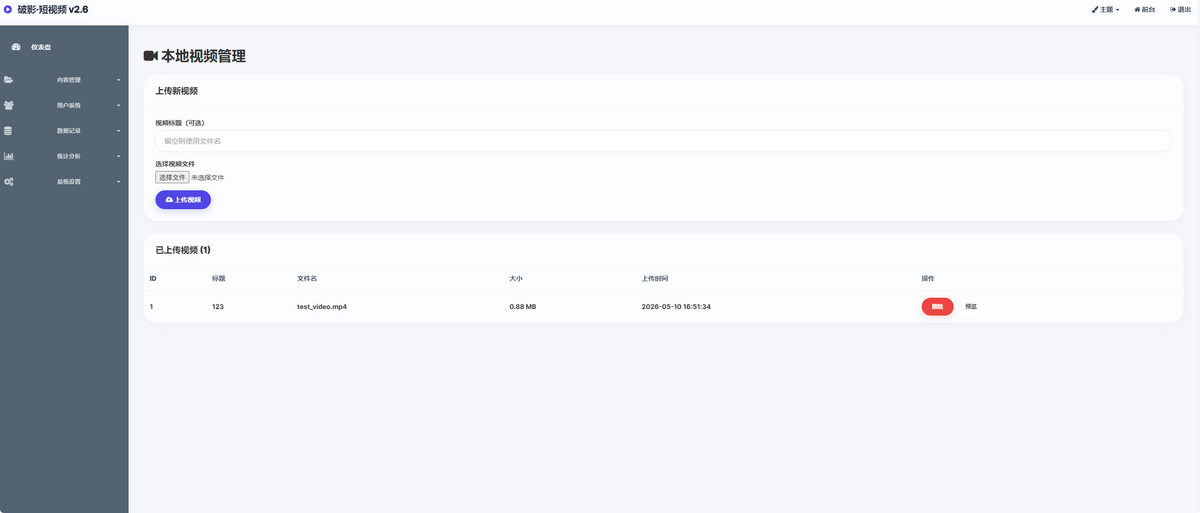Screen dimensions: 1200x513
Task: Click the 上传视频 upload button
Action: click(x=183, y=199)
